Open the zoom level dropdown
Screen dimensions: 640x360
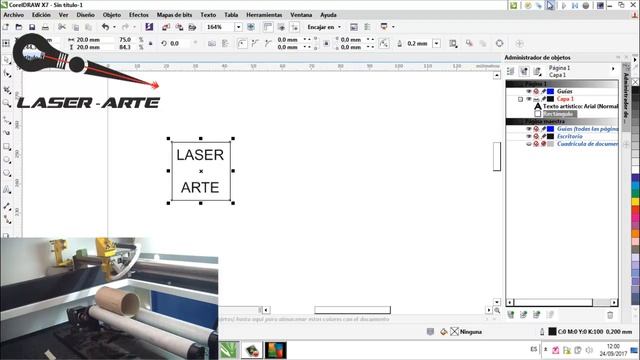click(x=238, y=27)
